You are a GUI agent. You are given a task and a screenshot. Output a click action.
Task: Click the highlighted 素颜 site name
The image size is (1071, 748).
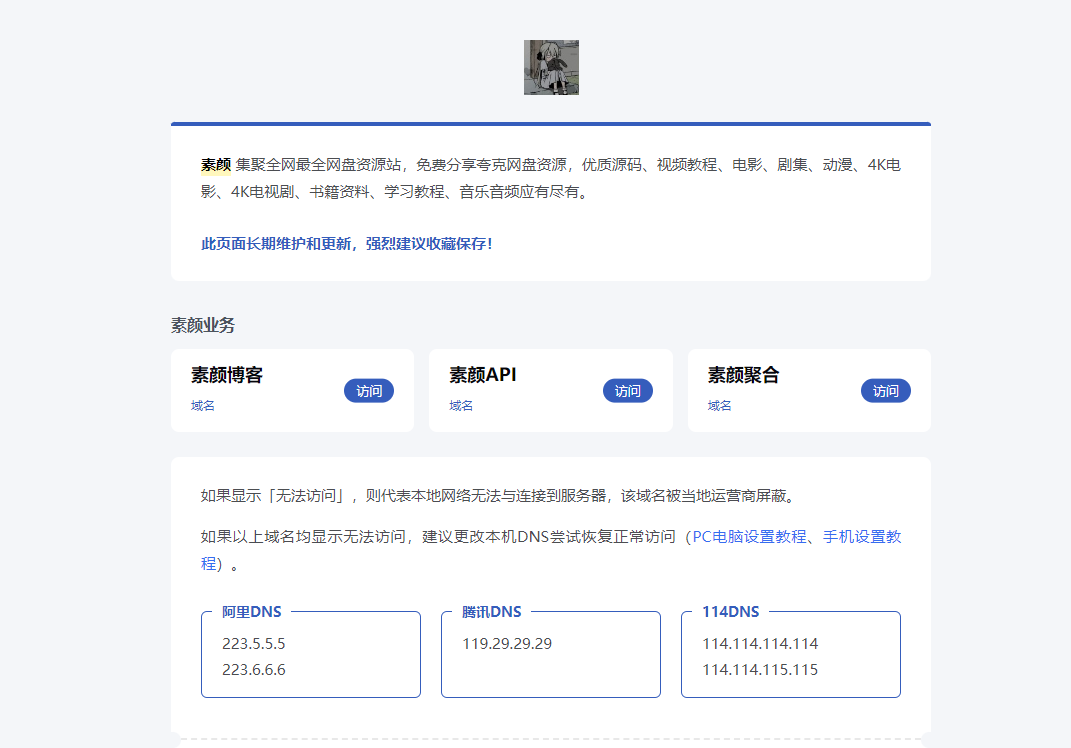(216, 165)
